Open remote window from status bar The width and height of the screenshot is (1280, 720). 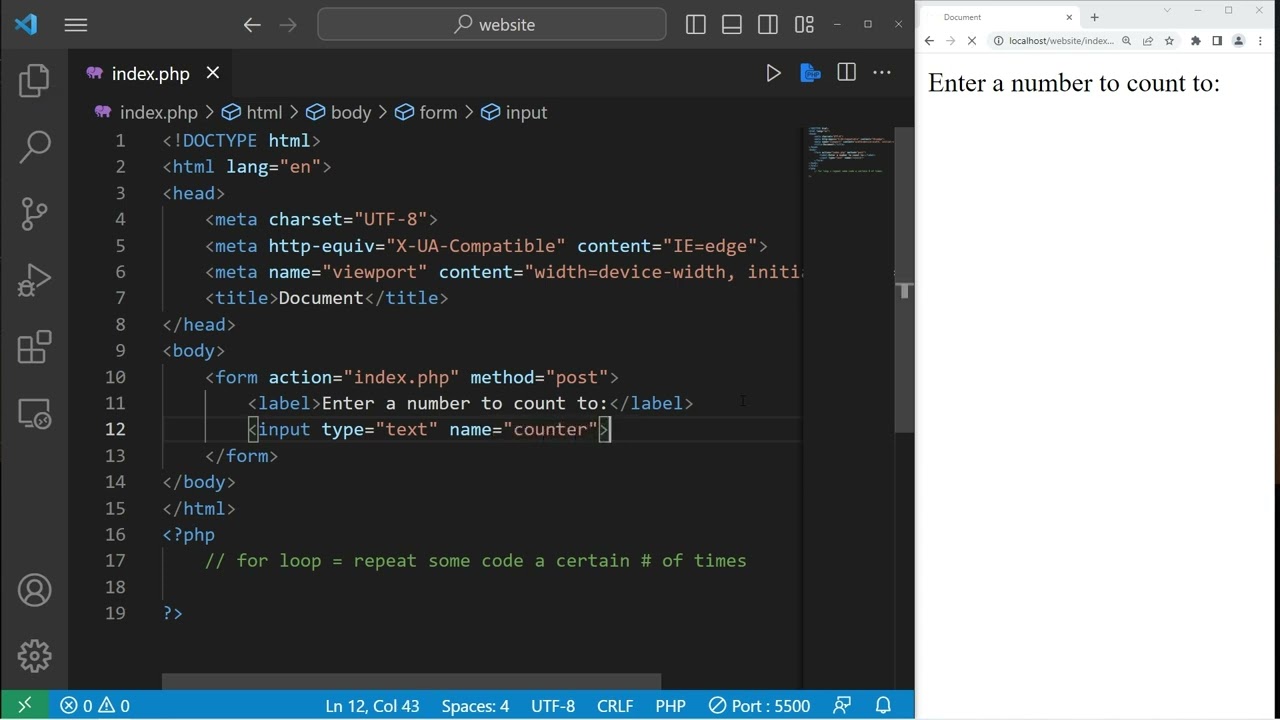coord(24,706)
